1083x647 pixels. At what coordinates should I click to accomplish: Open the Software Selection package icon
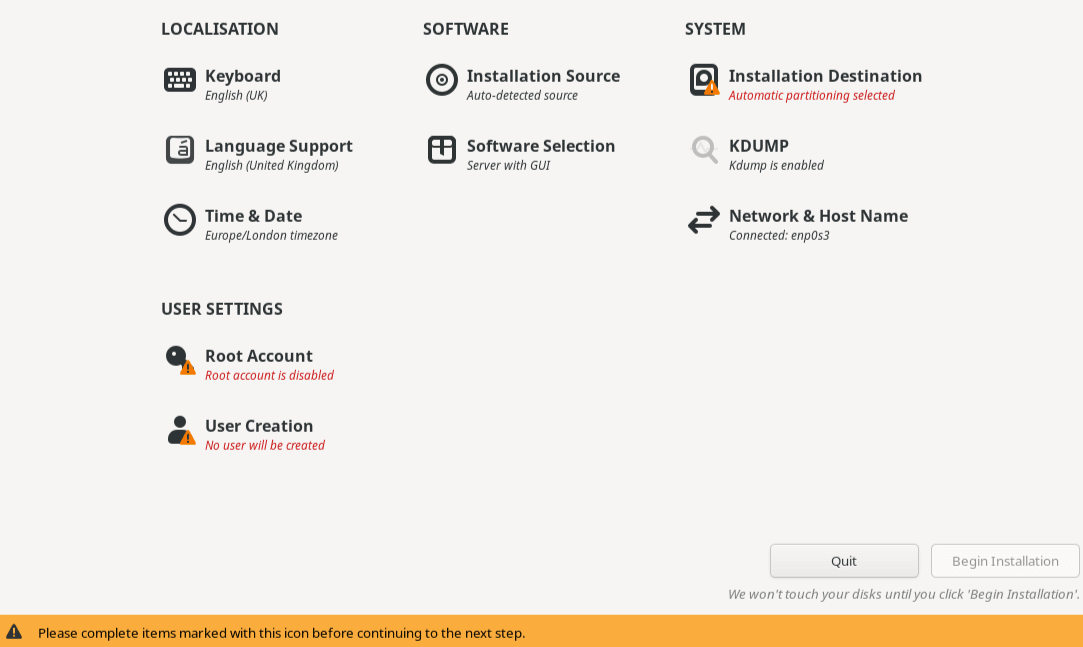(x=441, y=150)
